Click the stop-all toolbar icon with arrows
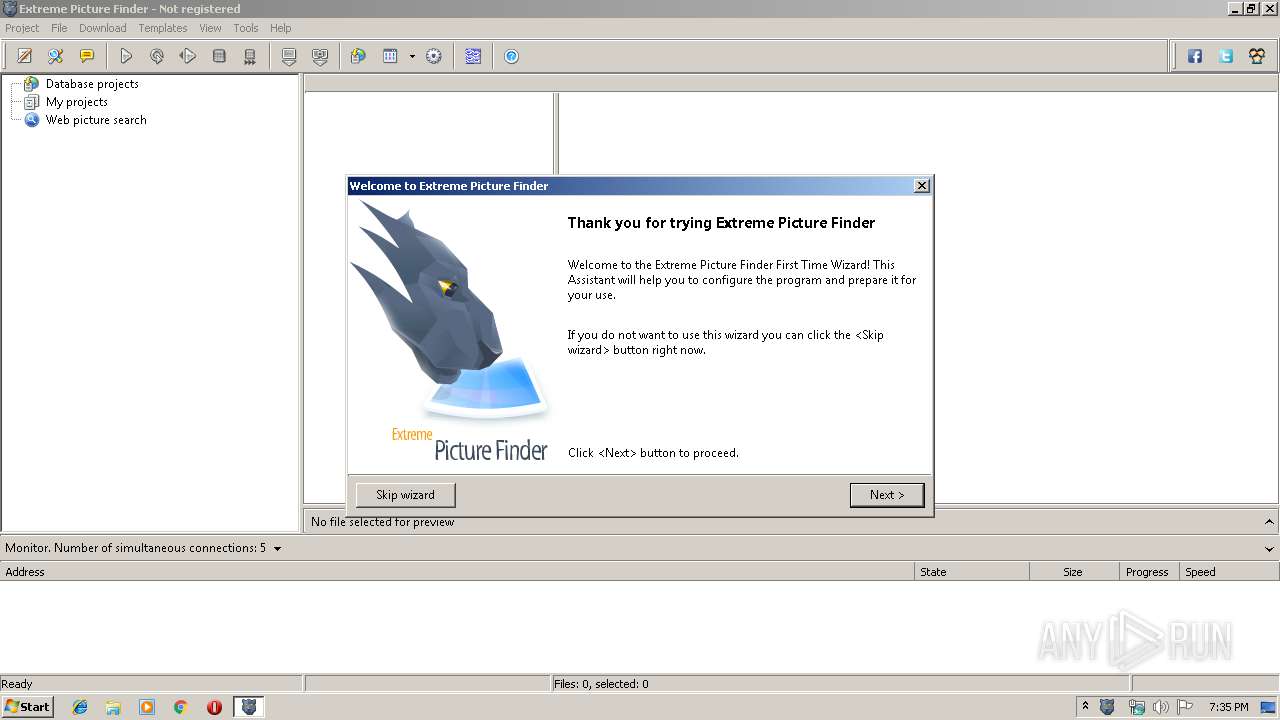 coord(250,57)
